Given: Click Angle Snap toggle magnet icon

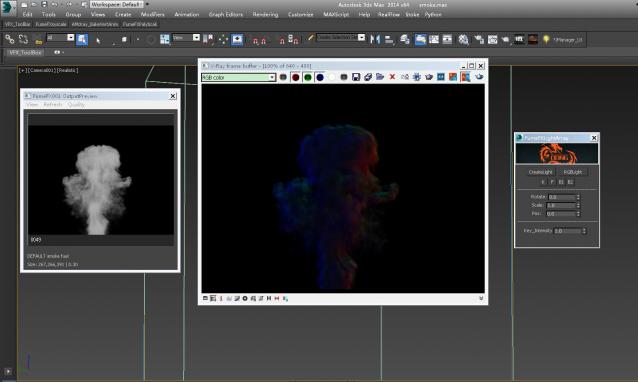Looking at the screenshot, I should coord(263,40).
